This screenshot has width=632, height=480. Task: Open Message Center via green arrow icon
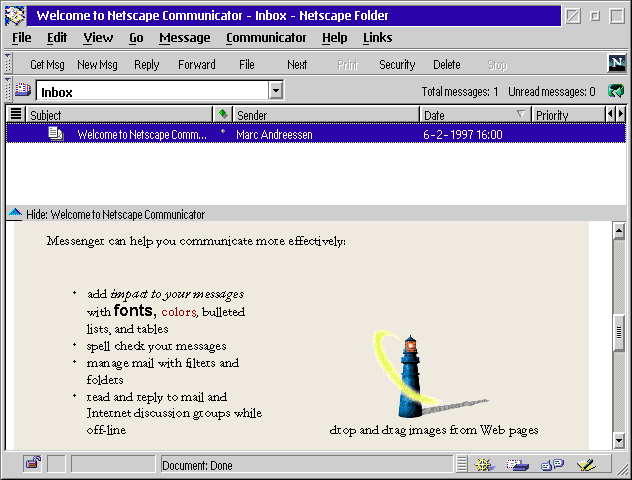(x=616, y=91)
